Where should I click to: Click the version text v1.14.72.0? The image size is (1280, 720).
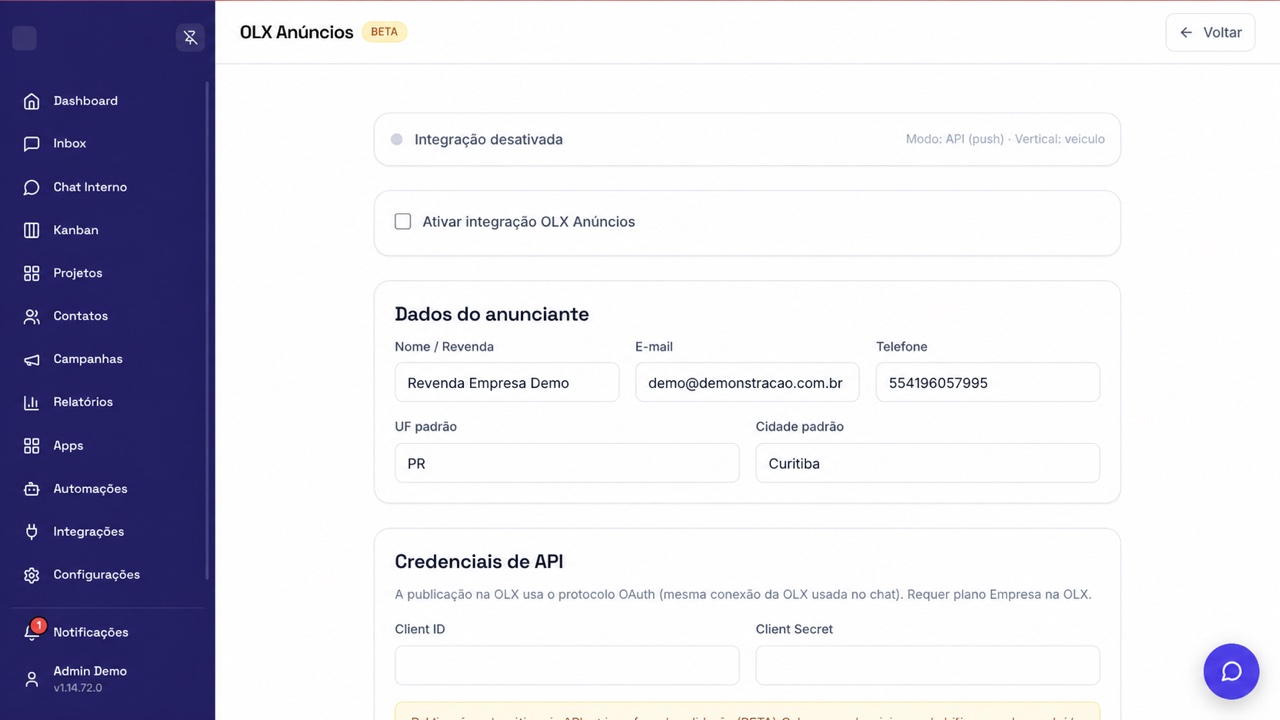coord(78,688)
